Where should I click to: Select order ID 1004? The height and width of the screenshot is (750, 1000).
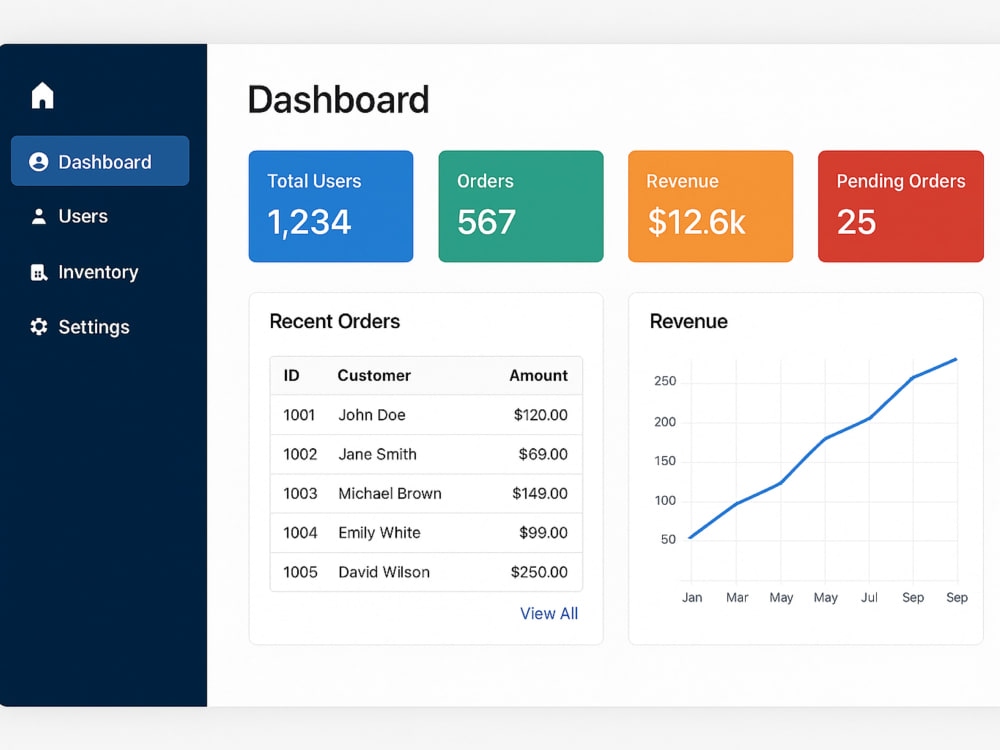pyautogui.click(x=300, y=533)
